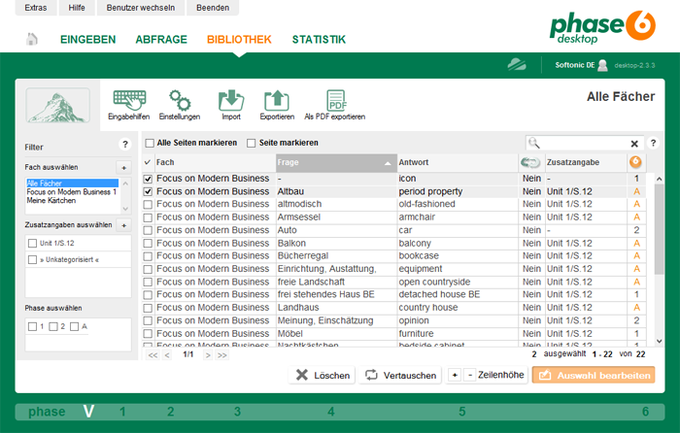Viewport: 680px width, 433px height.
Task: Click table scrollbar down arrow
Action: (659, 341)
